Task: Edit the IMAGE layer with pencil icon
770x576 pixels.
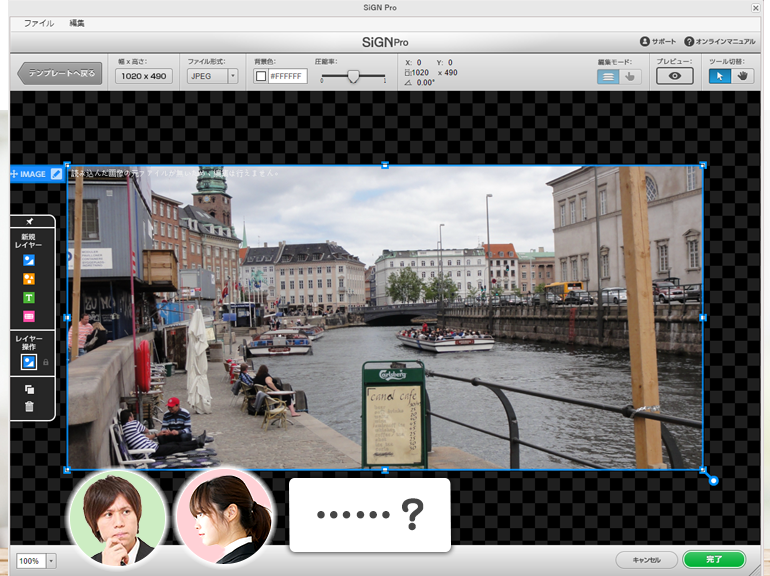Action: tap(56, 174)
